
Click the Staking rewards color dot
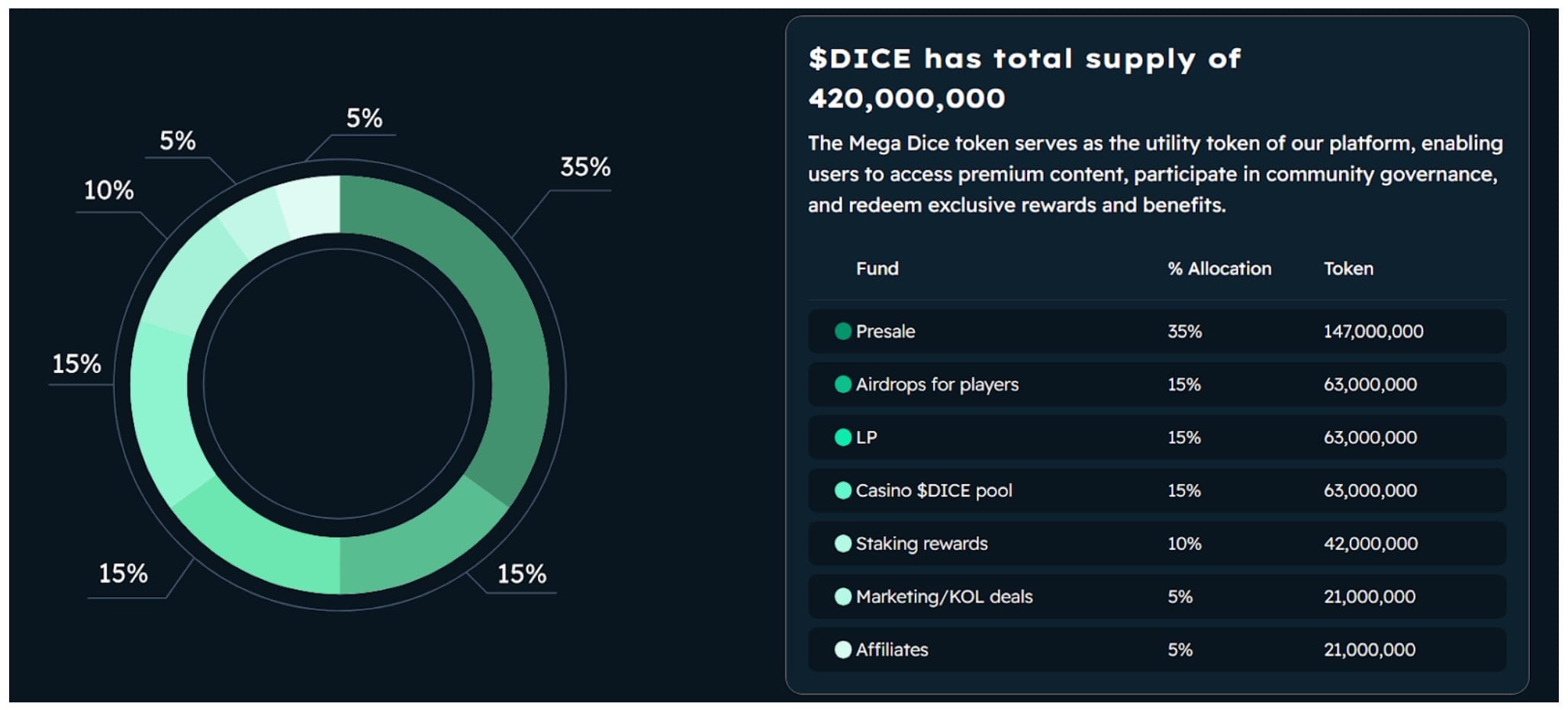click(x=842, y=544)
